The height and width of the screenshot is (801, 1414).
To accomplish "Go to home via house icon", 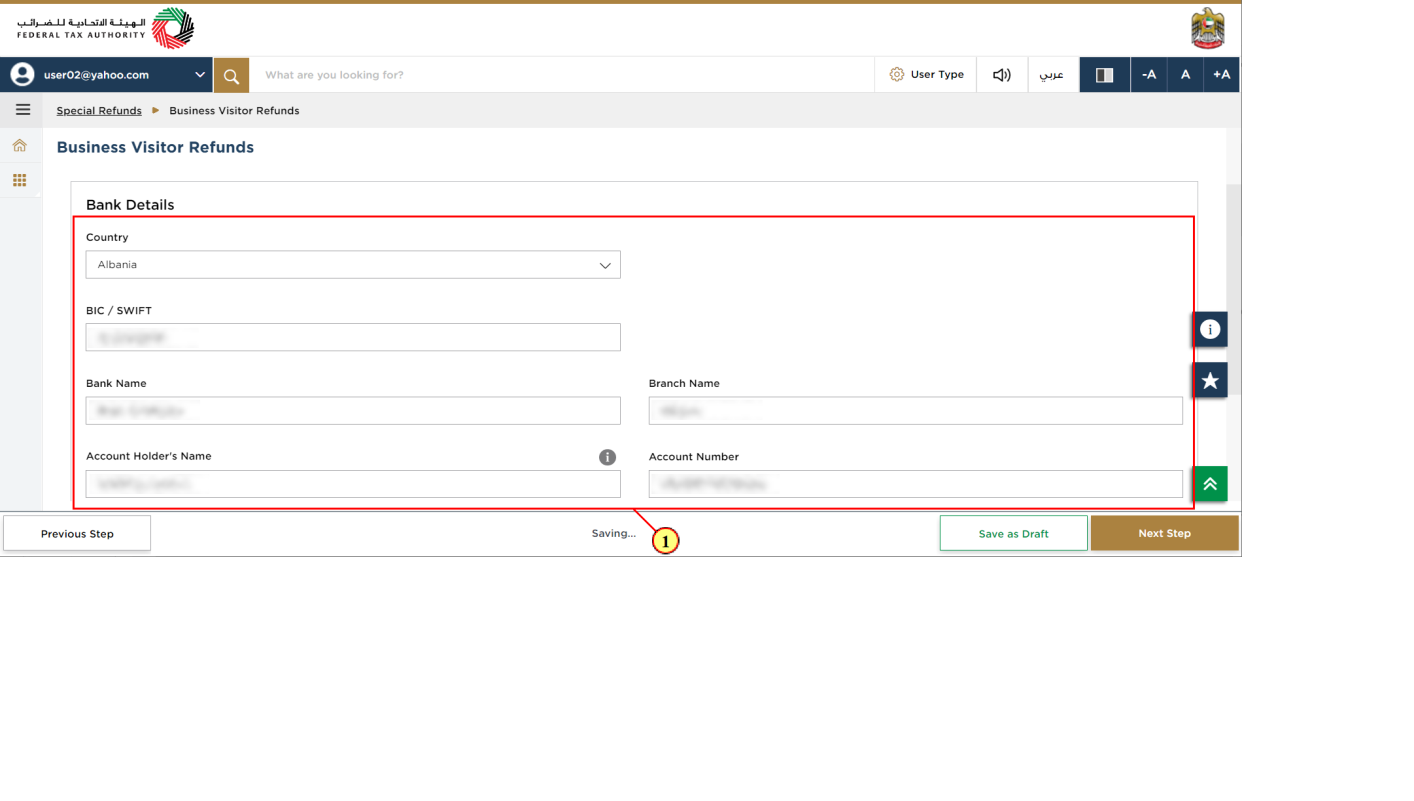I will 19,146.
